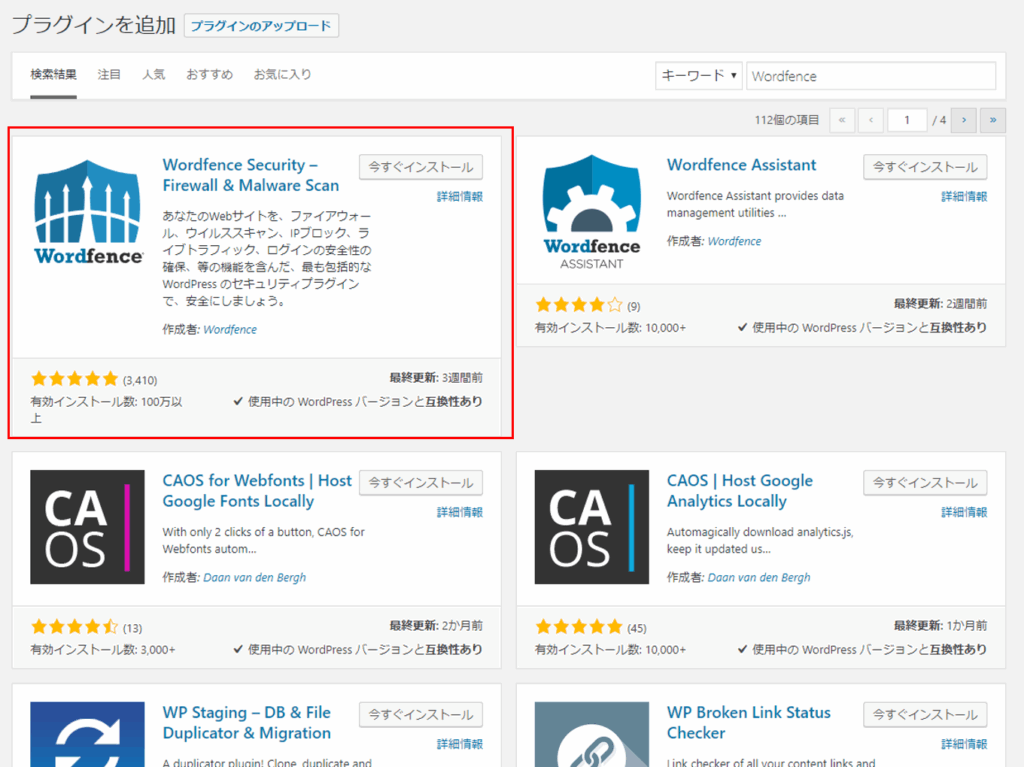The width and height of the screenshot is (1024, 767).
Task: Install CAOS for Webfonts plugin
Action: click(x=421, y=483)
